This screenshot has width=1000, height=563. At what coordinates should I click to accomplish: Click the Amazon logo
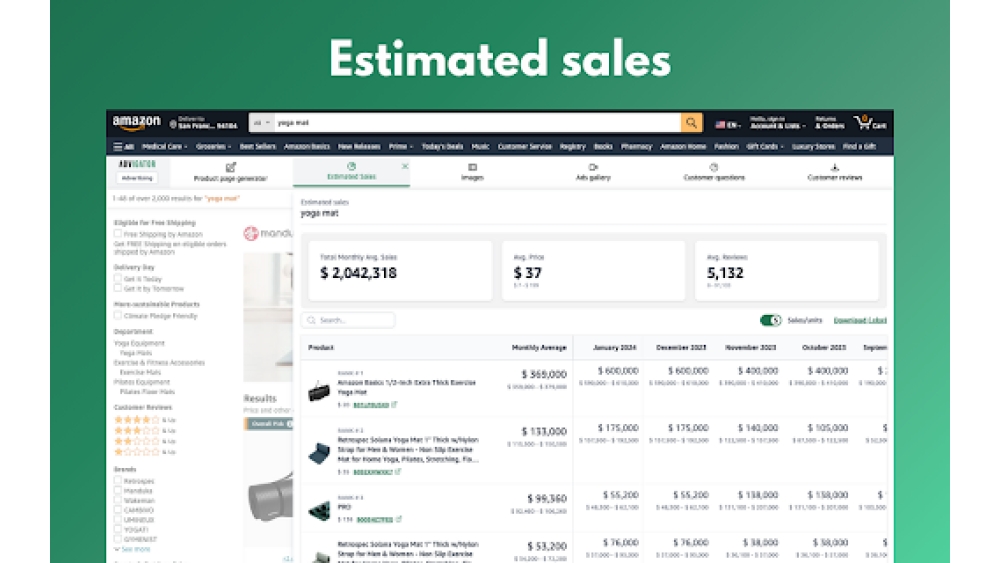(x=136, y=122)
